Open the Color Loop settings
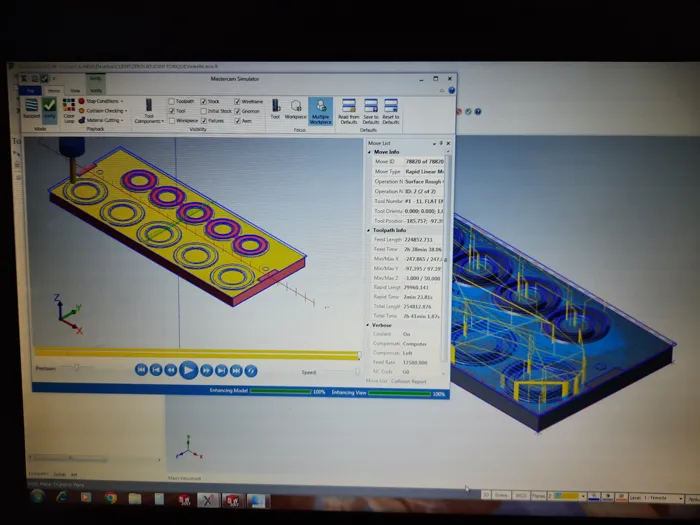The height and width of the screenshot is (525, 700). coord(69,111)
